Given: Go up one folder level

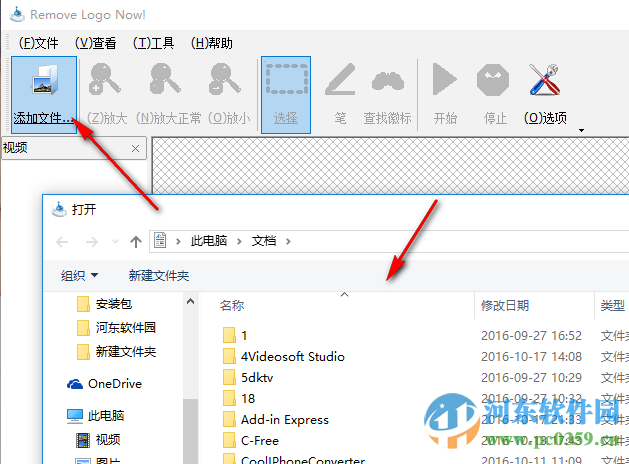Looking at the screenshot, I should 136,241.
